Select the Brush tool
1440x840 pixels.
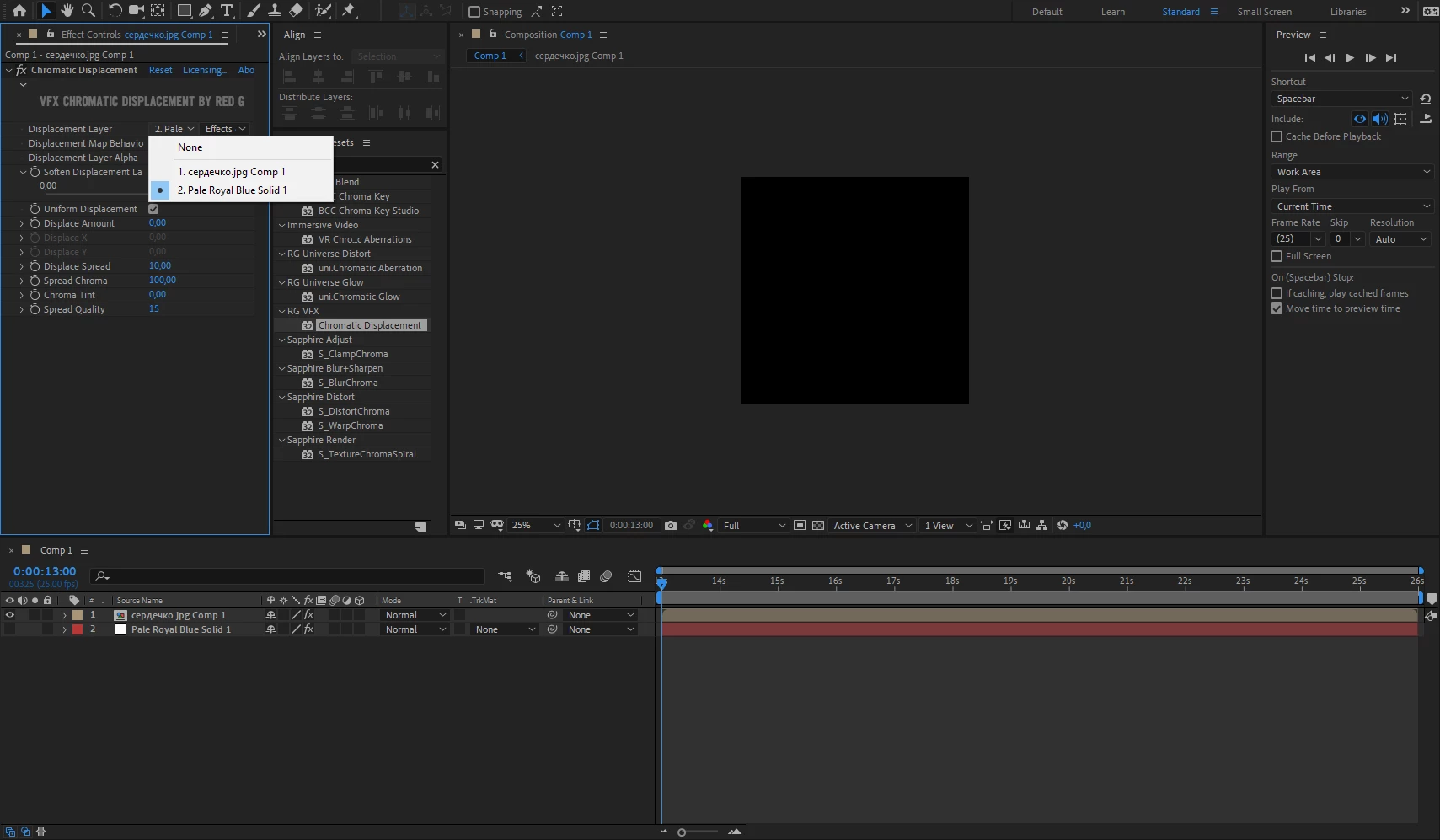pyautogui.click(x=254, y=11)
